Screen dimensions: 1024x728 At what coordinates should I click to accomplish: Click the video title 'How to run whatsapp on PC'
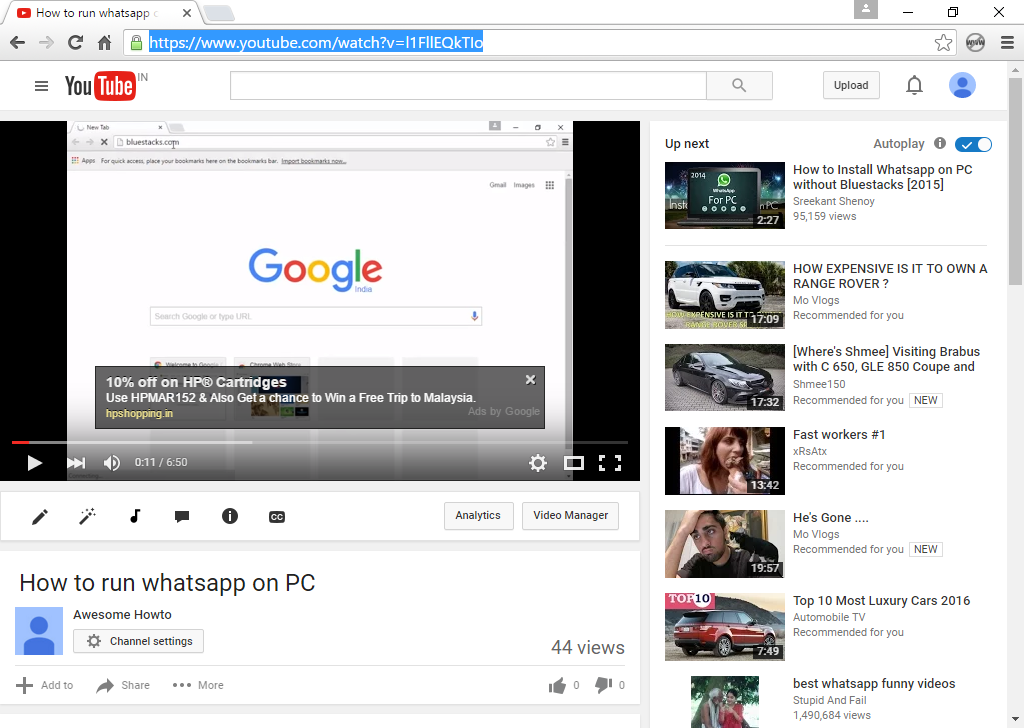(x=167, y=582)
